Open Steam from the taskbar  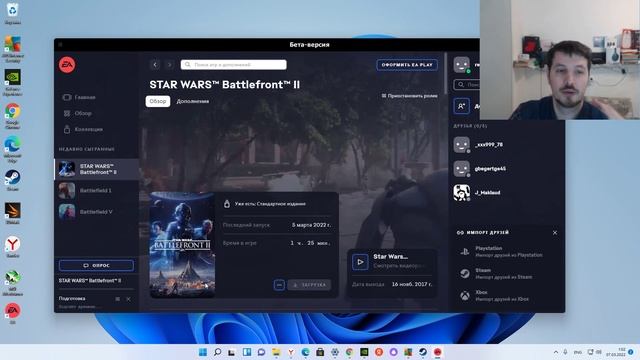pos(423,352)
